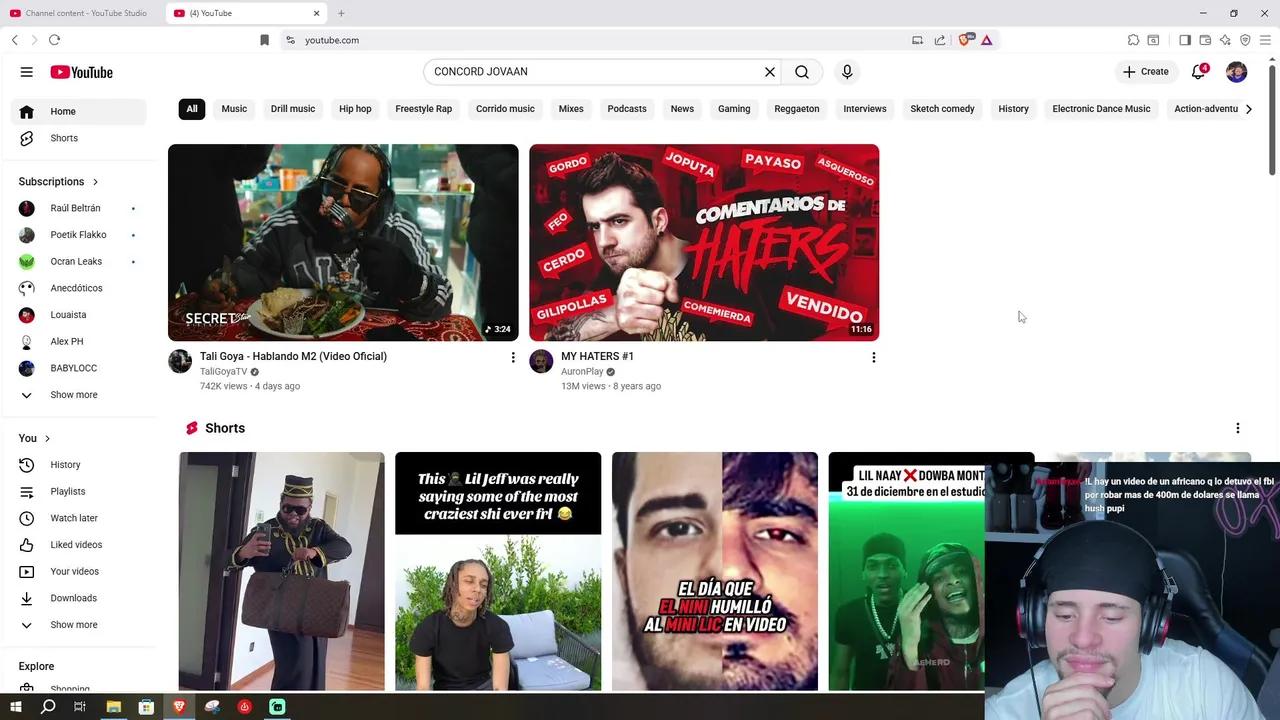The width and height of the screenshot is (1280, 720).
Task: Open History in the sidebar
Action: click(x=78, y=465)
